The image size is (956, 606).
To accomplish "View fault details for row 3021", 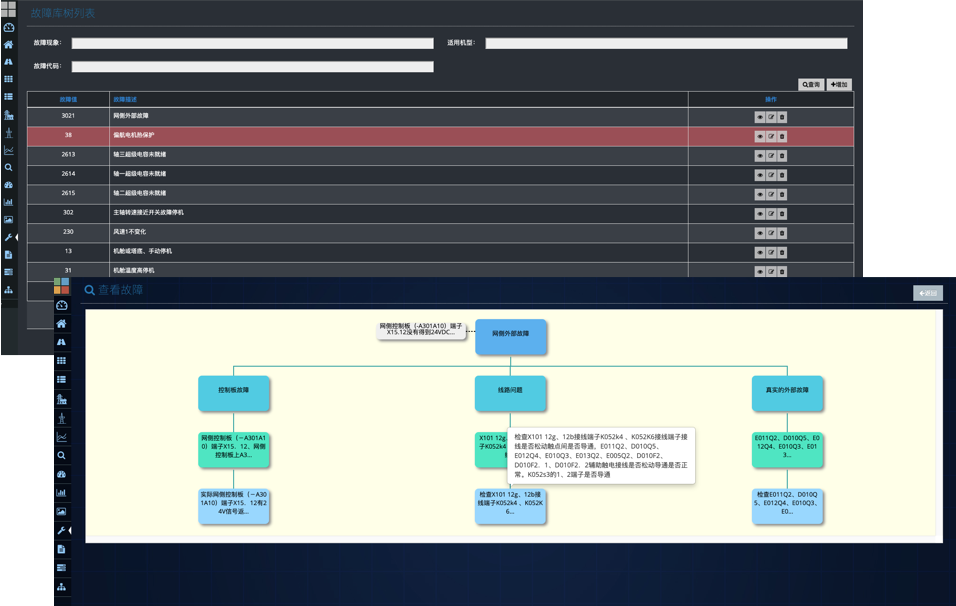I will [x=760, y=117].
